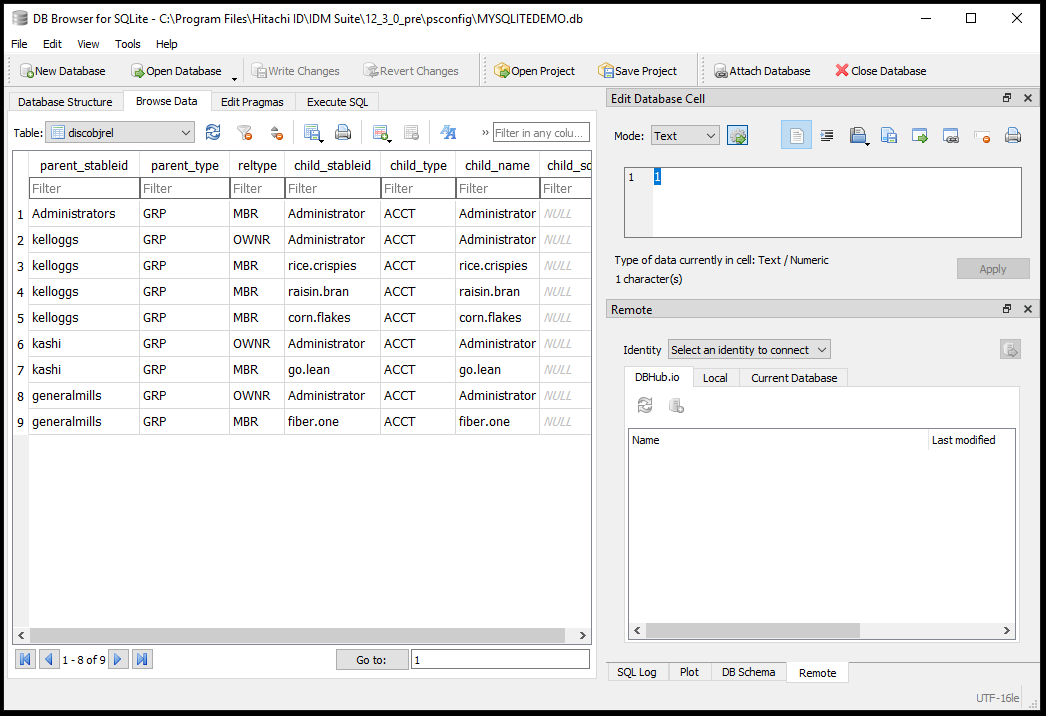
Task: Switch to the Execute SQL tab
Action: [x=337, y=102]
